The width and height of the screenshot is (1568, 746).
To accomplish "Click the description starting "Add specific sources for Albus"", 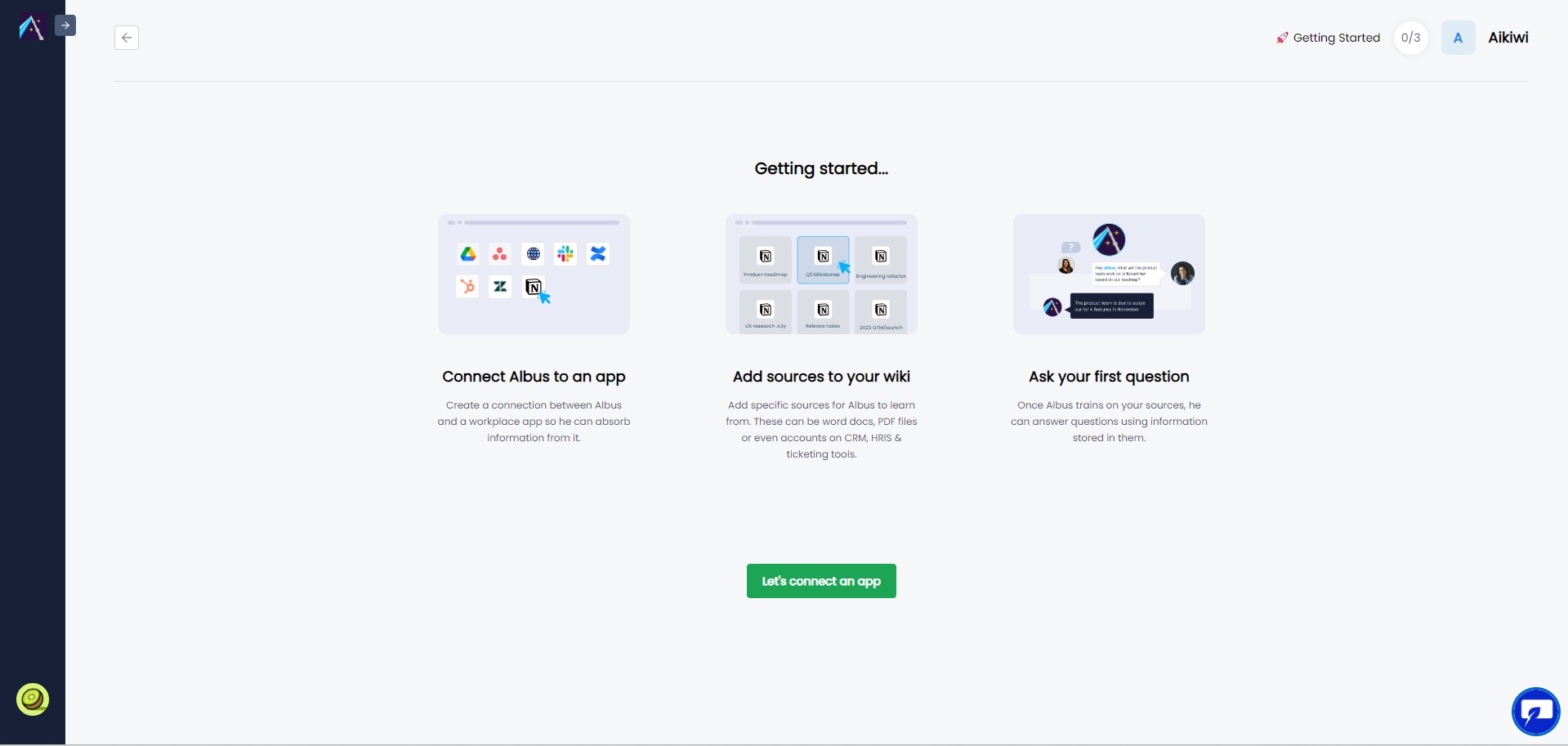I will (x=821, y=430).
